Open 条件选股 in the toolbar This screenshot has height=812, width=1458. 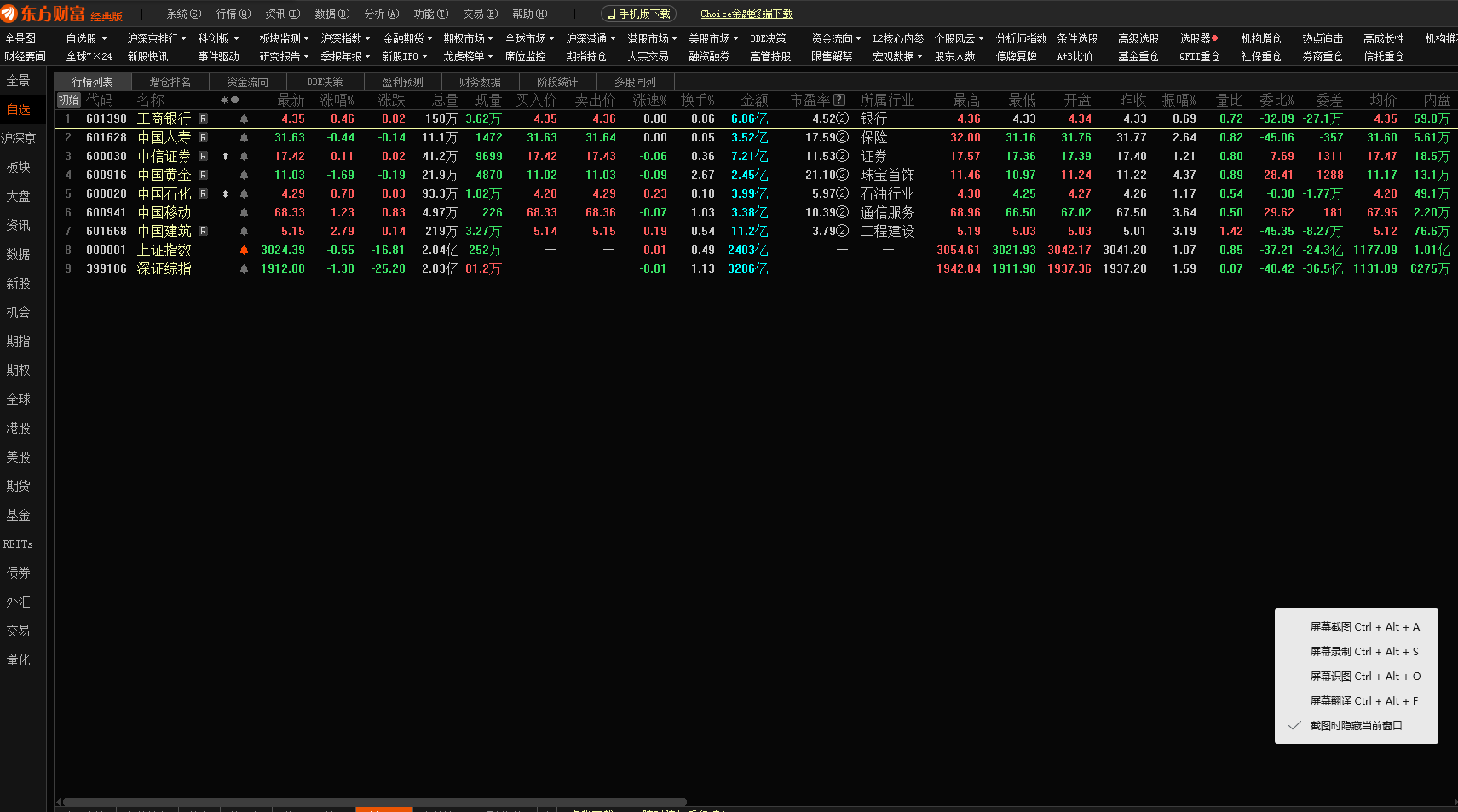1077,39
